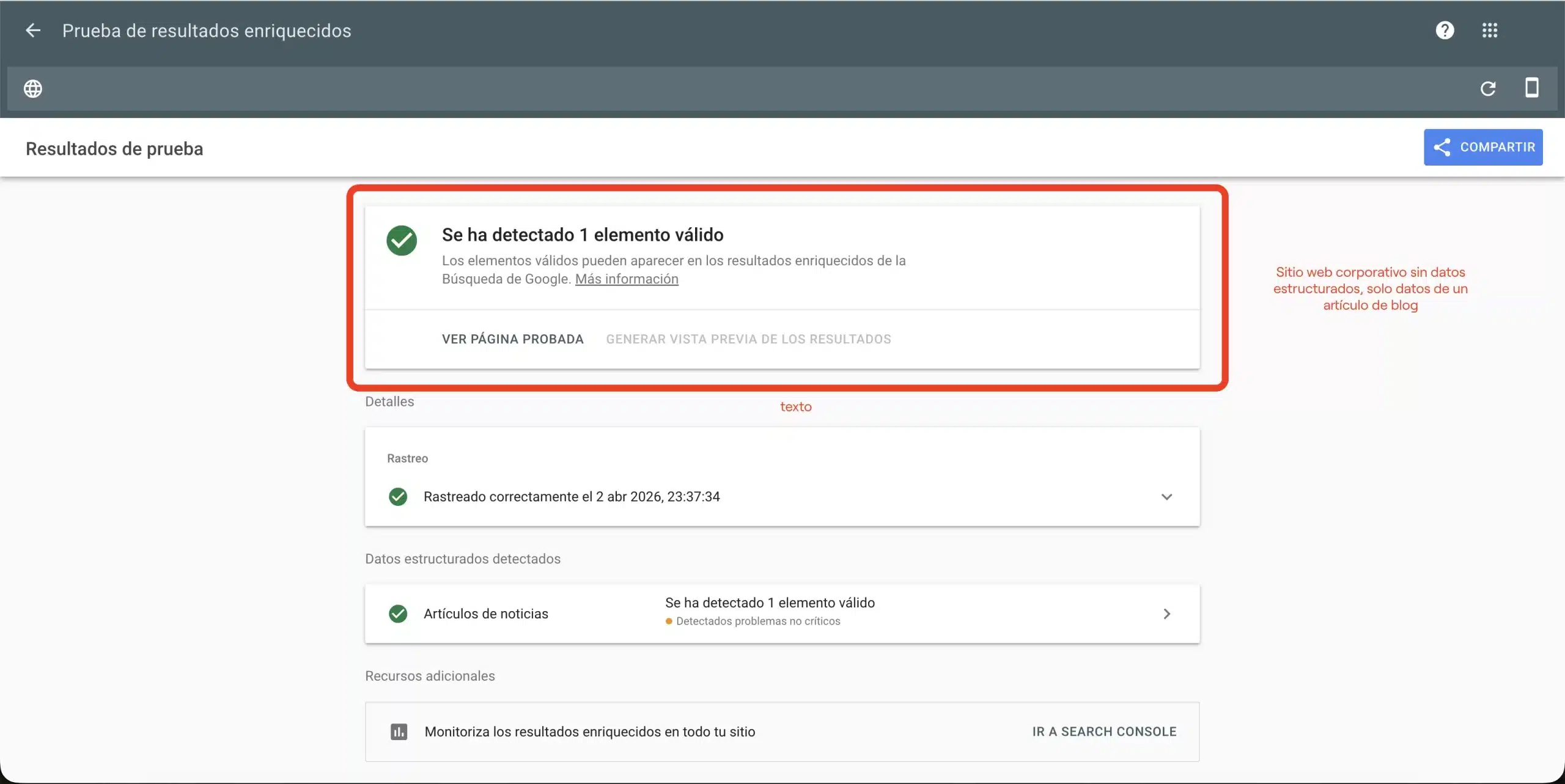
Task: Click IR A SEARCH CONSOLE
Action: point(1104,731)
